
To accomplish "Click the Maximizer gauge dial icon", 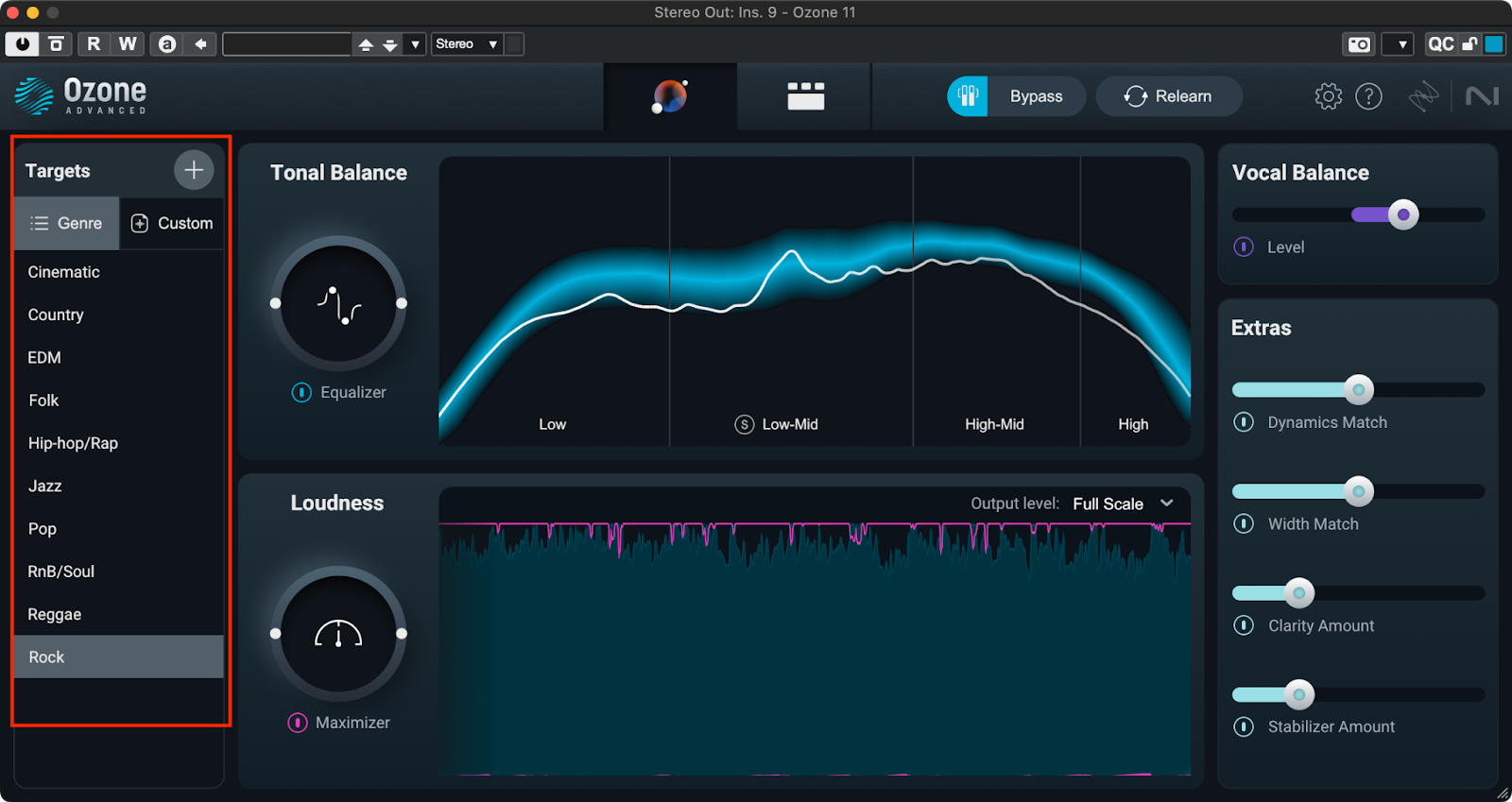I will (338, 634).
